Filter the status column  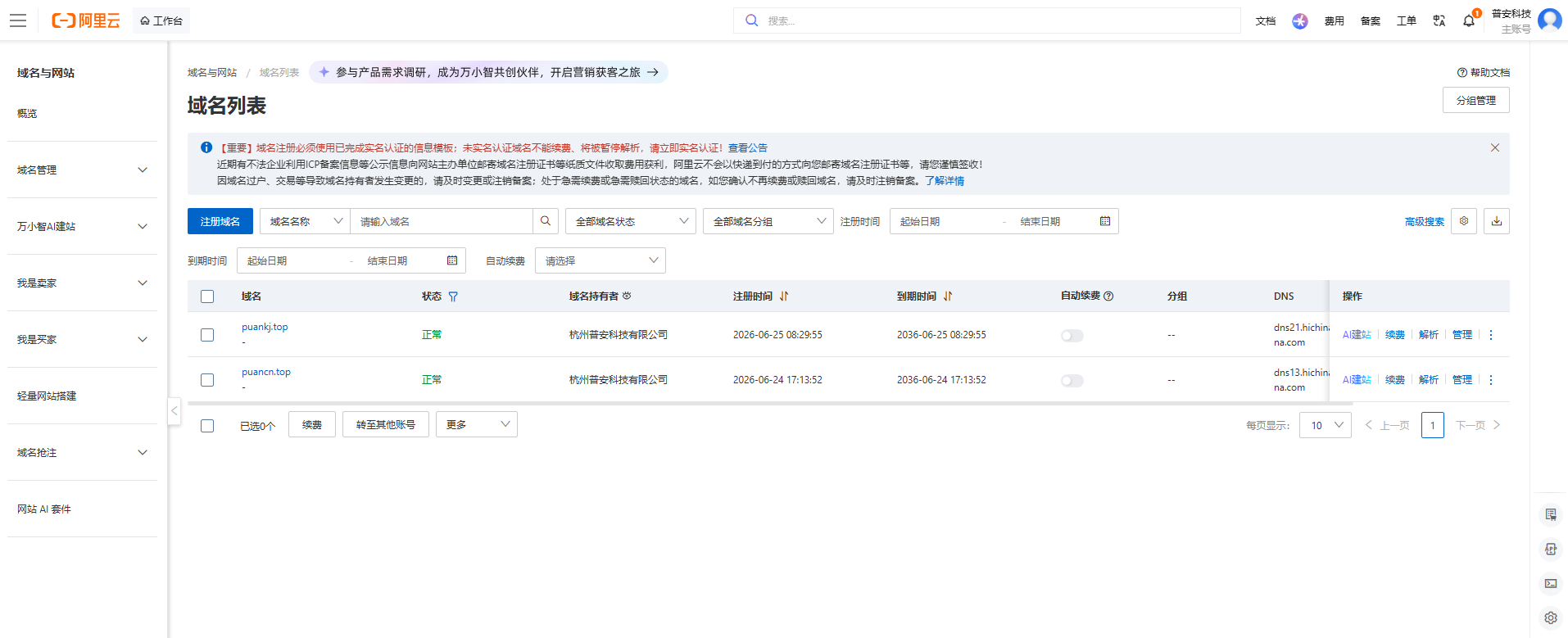coord(453,296)
